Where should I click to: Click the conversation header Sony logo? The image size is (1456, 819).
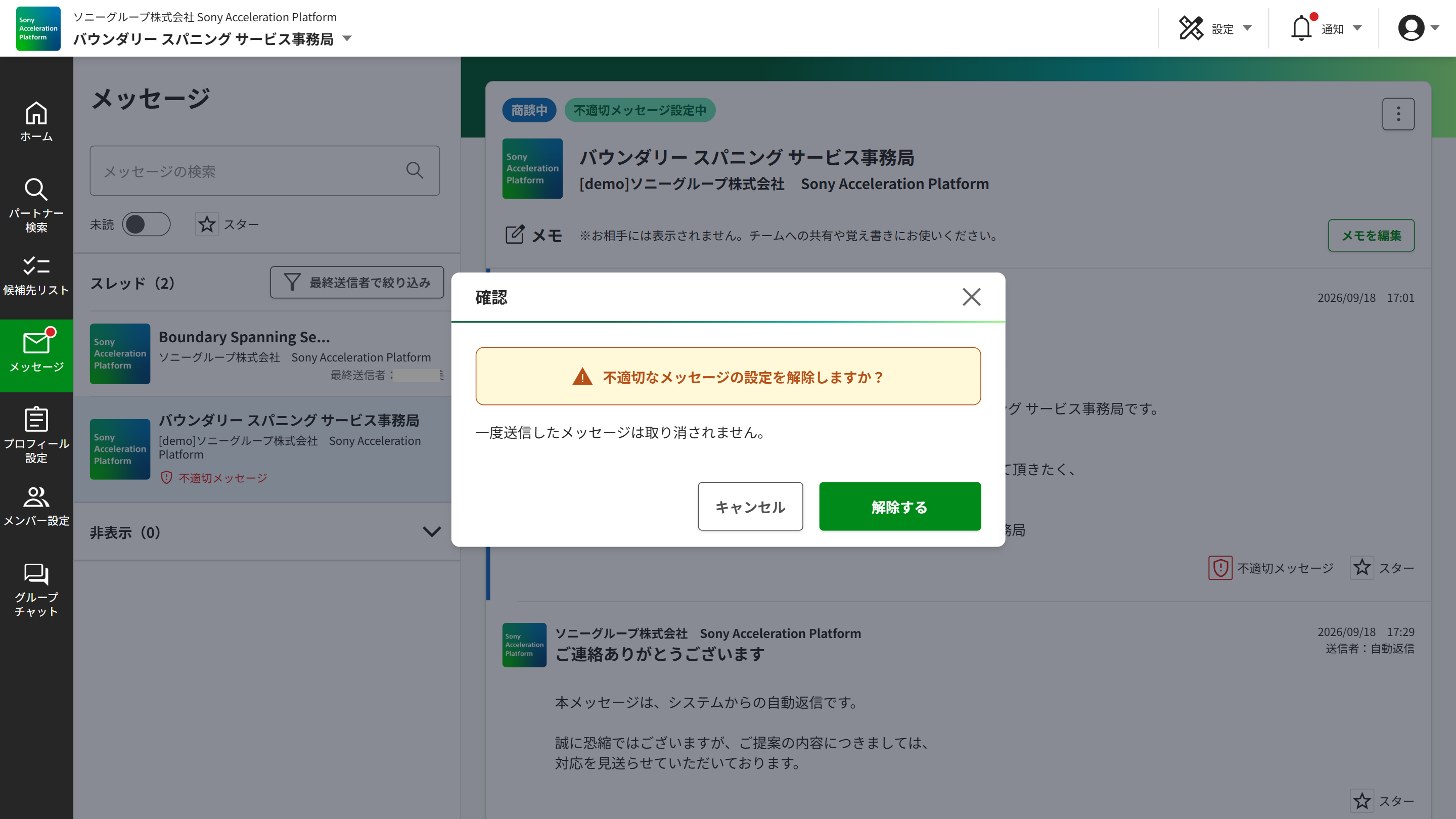532,168
